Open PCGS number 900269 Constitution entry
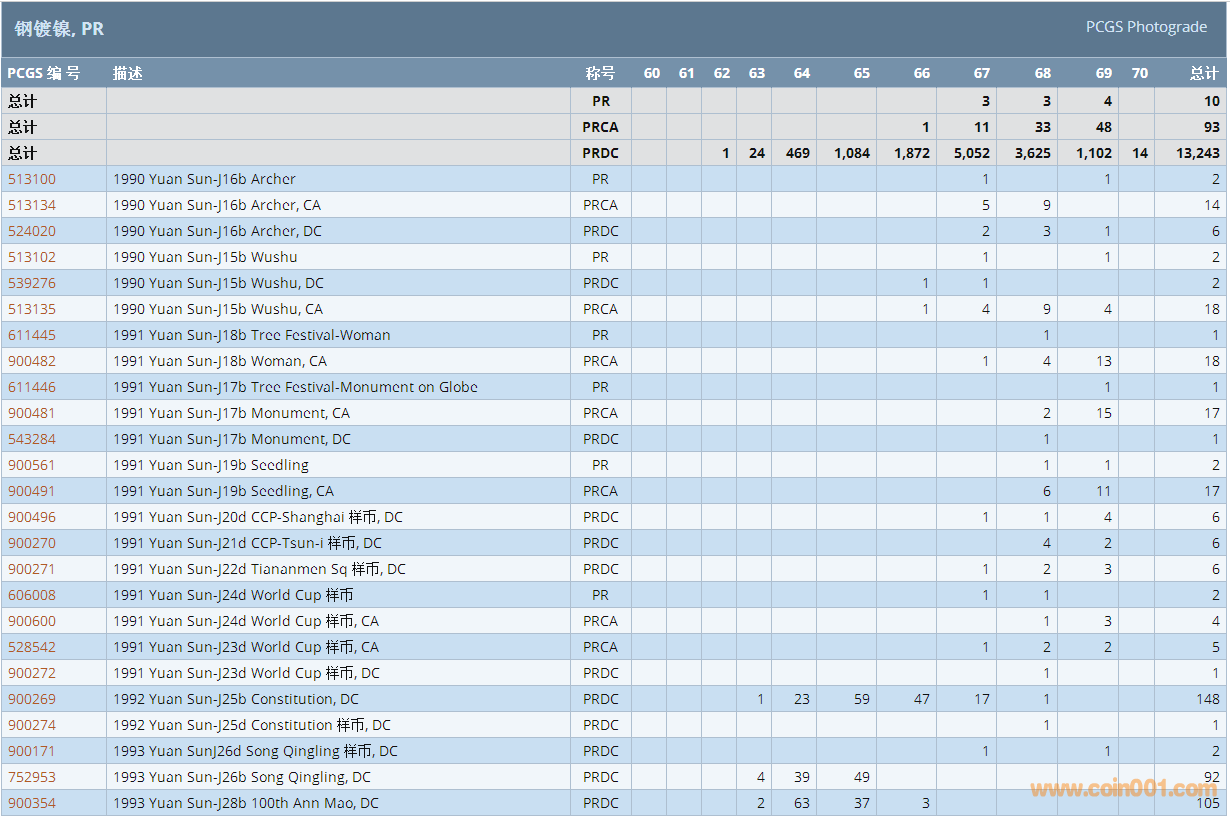The width and height of the screenshot is (1230, 816). coord(32,699)
